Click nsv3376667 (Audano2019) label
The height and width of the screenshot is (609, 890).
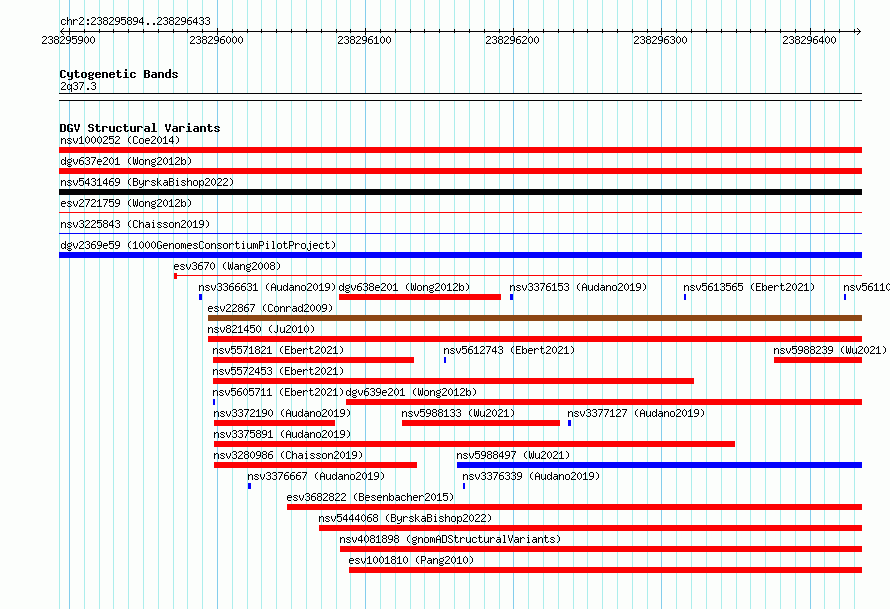coord(316,476)
